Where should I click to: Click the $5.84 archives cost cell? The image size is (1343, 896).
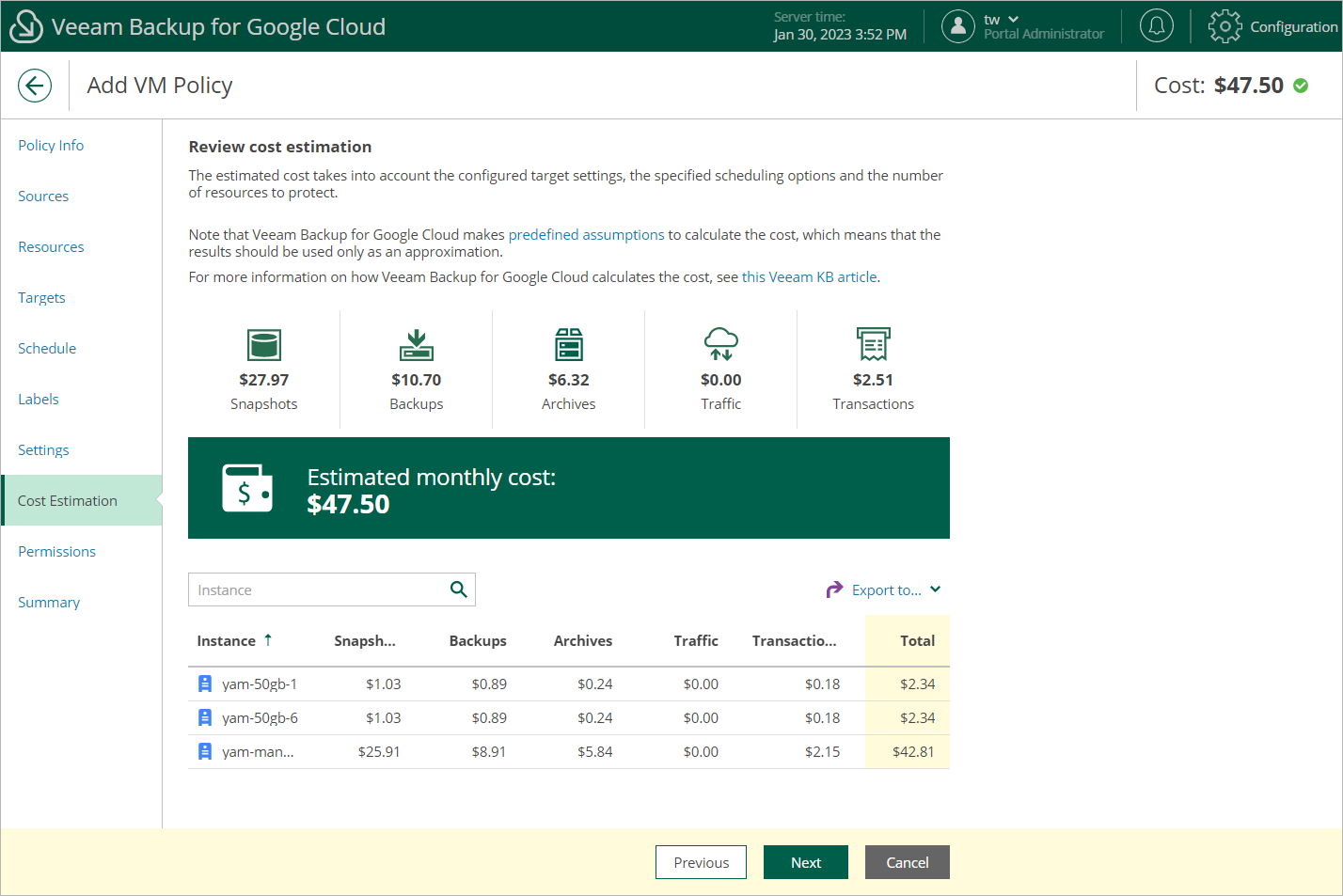pyautogui.click(x=595, y=751)
